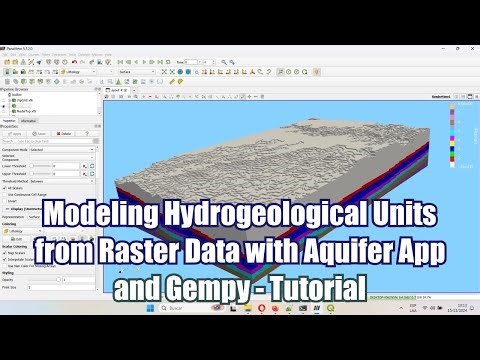Screen dimensions: 480x360
Task: Click the Redo arrow icon
Action: 82,62
